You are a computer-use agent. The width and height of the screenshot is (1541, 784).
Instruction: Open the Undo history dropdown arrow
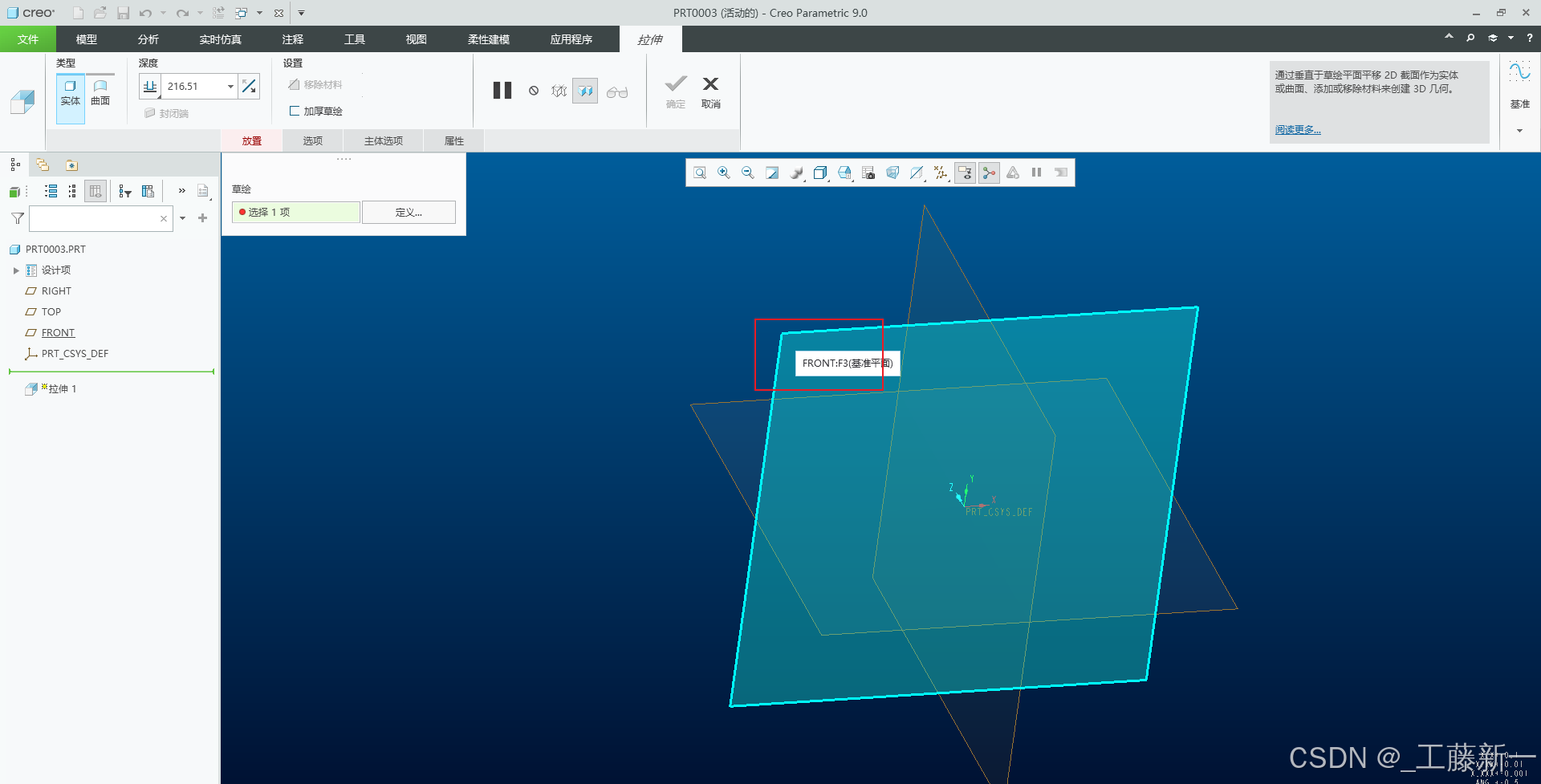click(x=163, y=13)
